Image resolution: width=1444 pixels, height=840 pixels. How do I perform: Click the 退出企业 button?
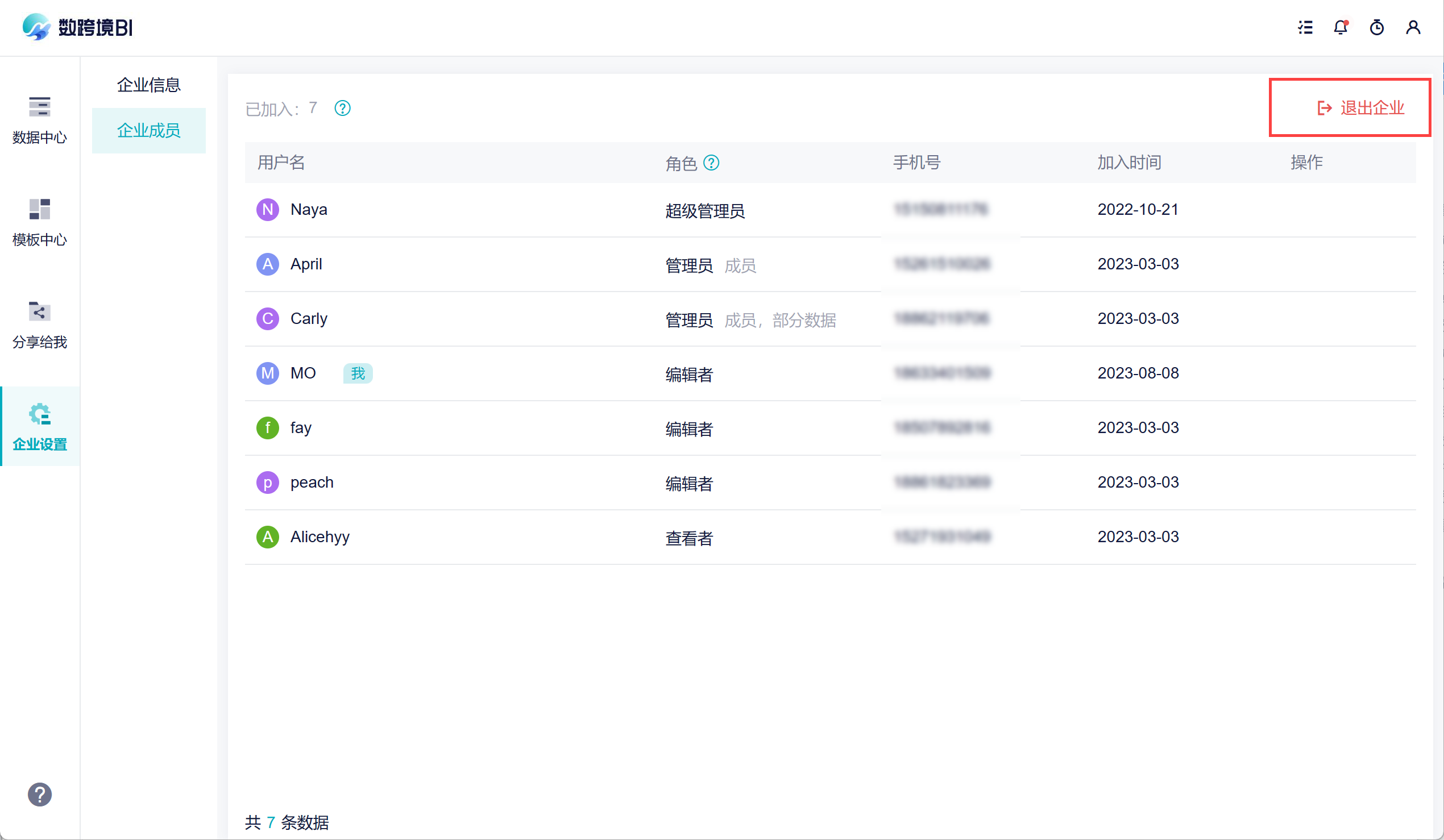[1360, 108]
